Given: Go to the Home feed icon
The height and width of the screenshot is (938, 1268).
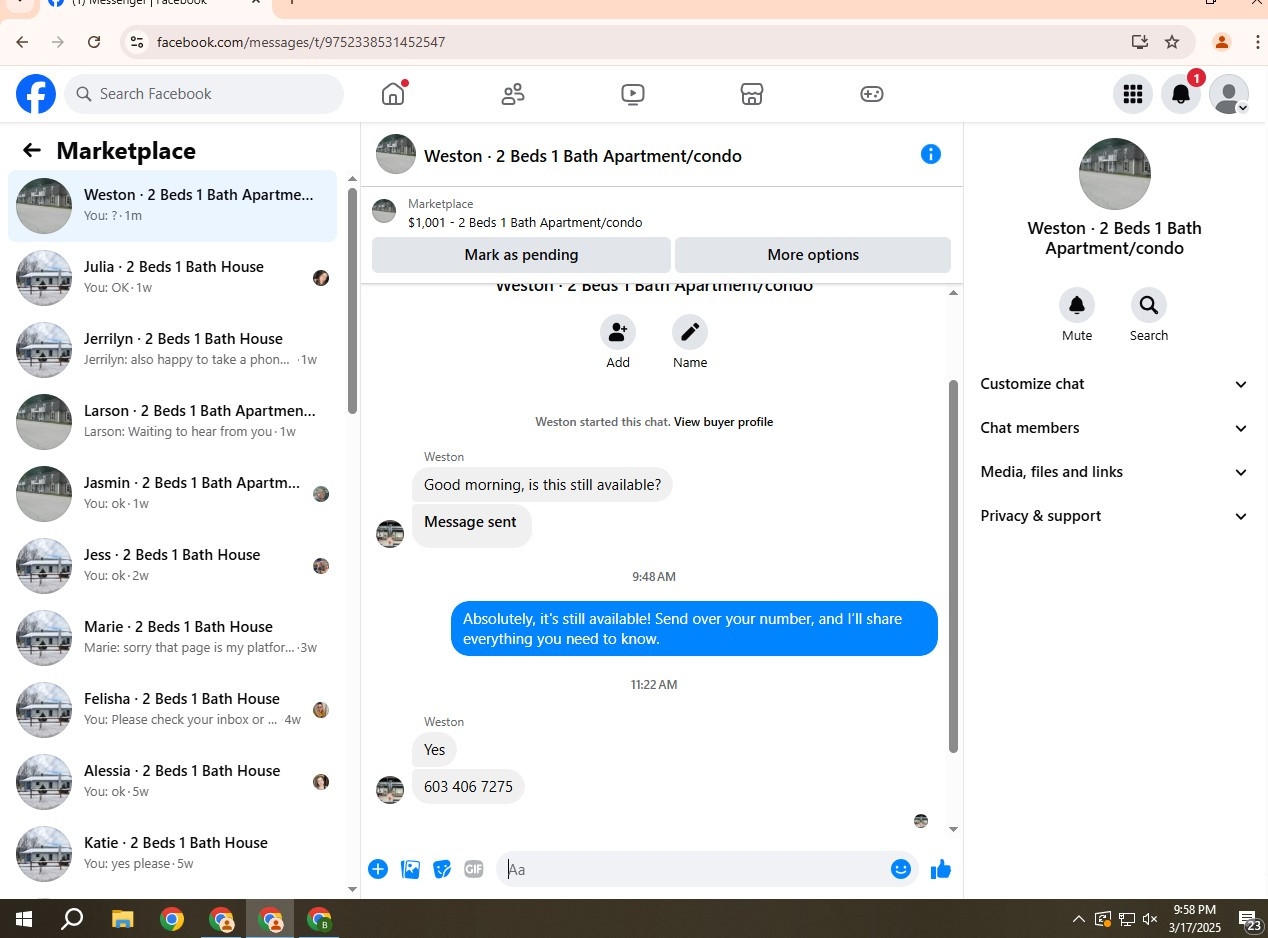Looking at the screenshot, I should click(393, 94).
